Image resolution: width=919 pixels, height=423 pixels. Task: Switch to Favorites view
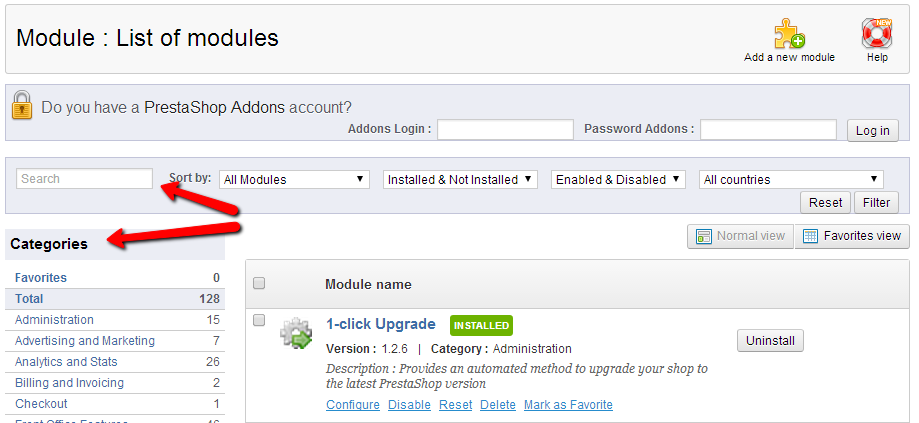coord(852,236)
